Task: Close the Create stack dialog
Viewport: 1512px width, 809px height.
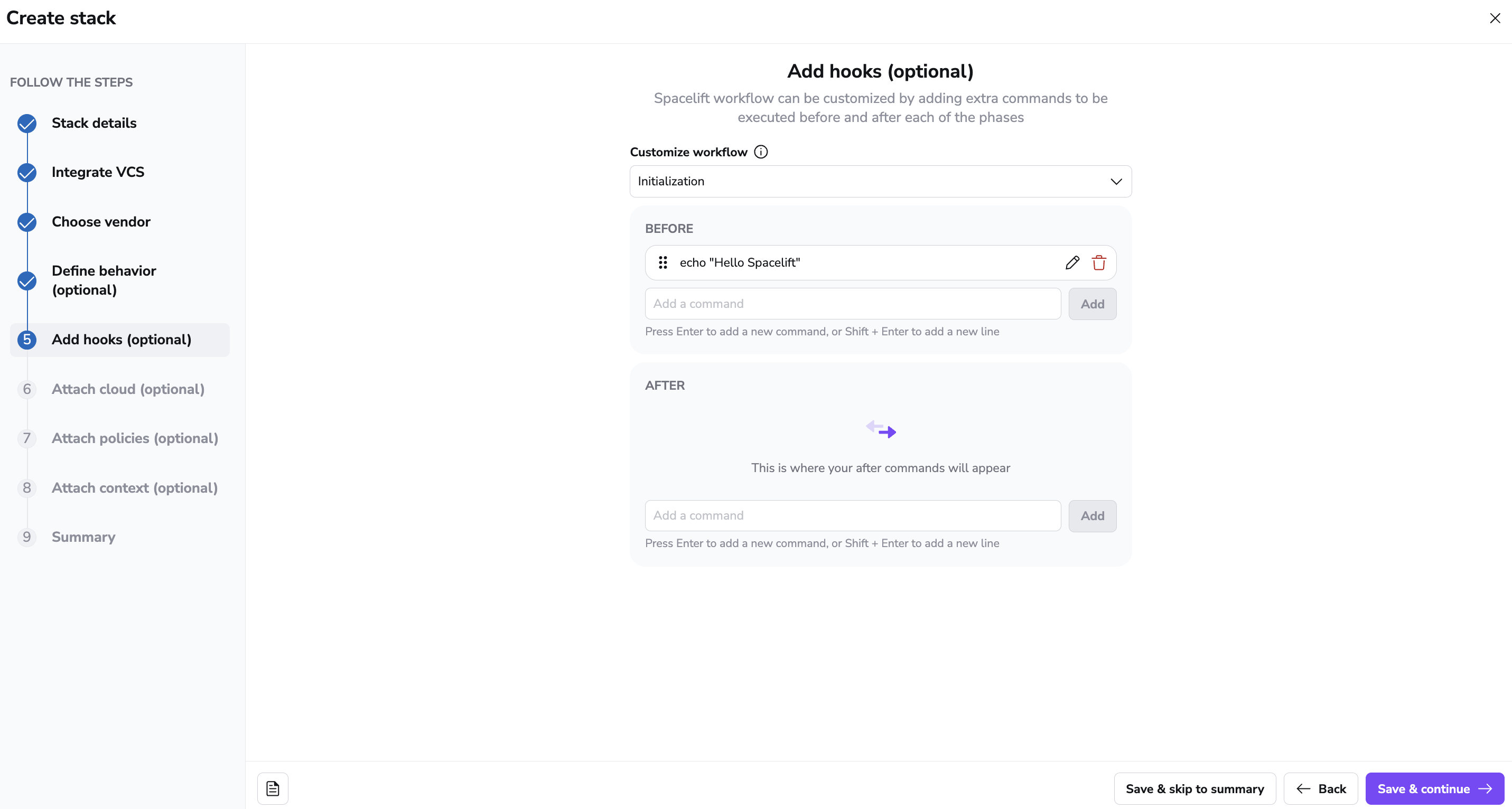Action: coord(1495,18)
